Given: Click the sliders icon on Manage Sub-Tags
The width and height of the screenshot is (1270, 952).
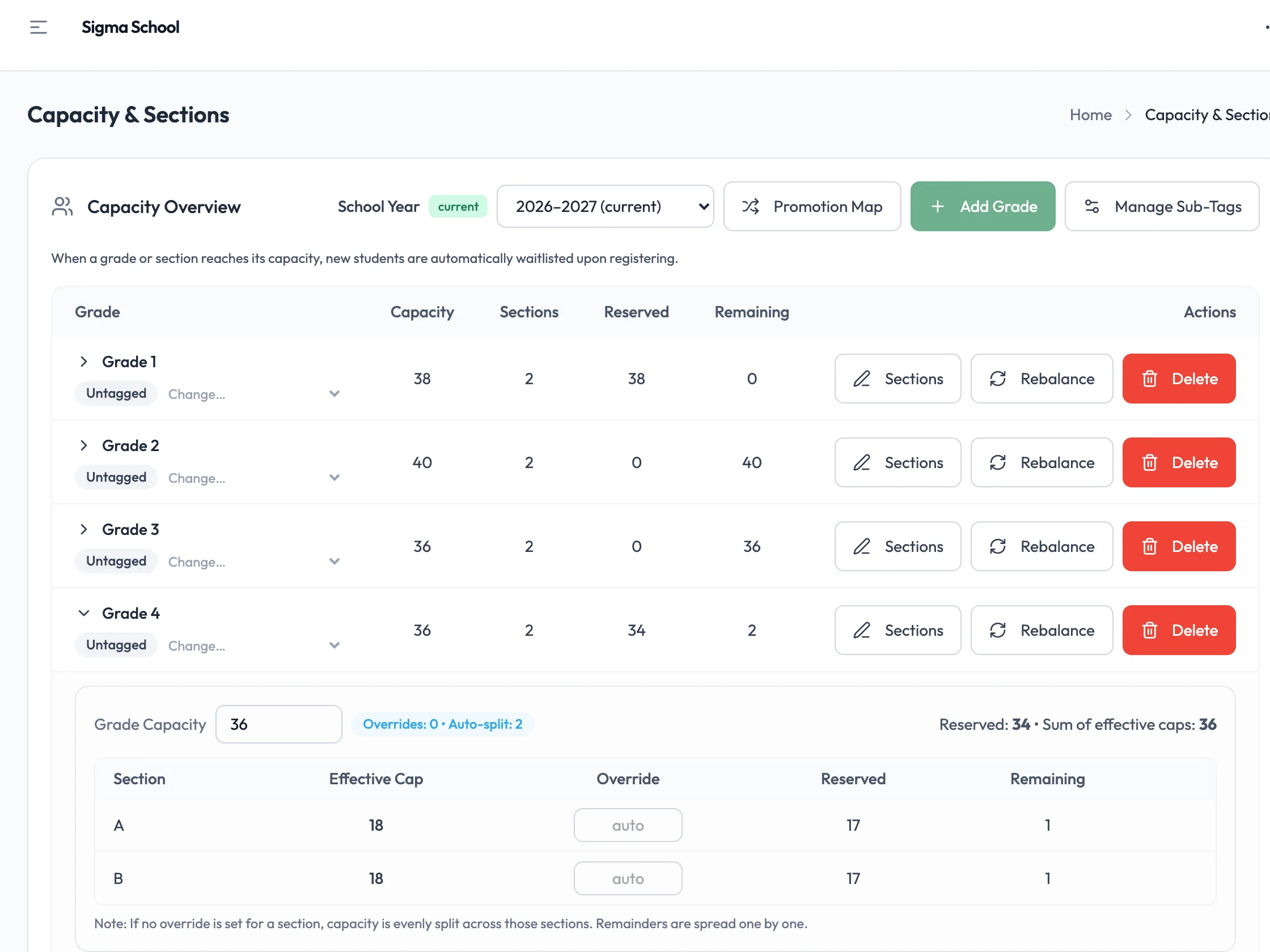Looking at the screenshot, I should pos(1092,207).
